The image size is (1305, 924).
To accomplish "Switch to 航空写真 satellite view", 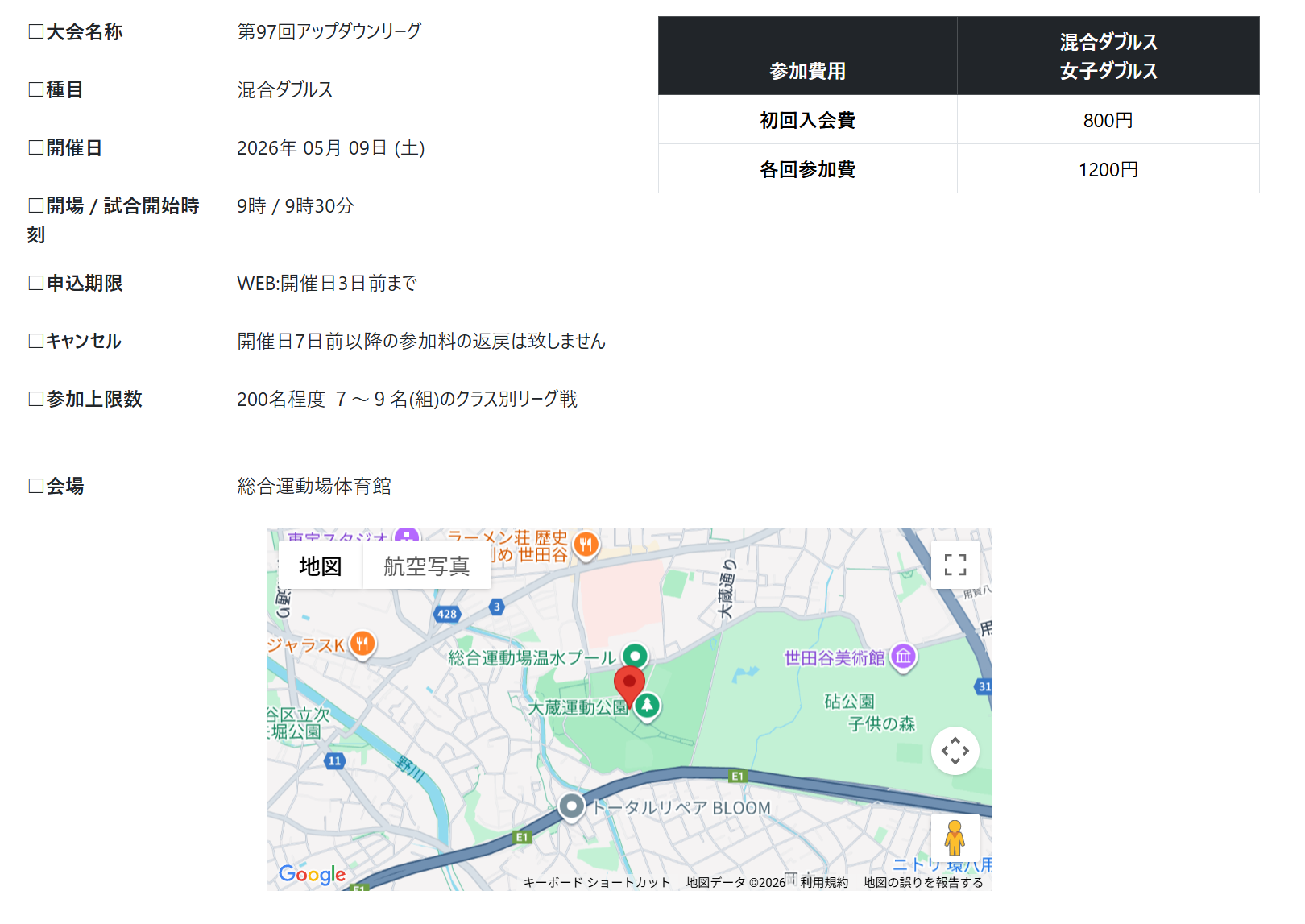I will pyautogui.click(x=426, y=566).
